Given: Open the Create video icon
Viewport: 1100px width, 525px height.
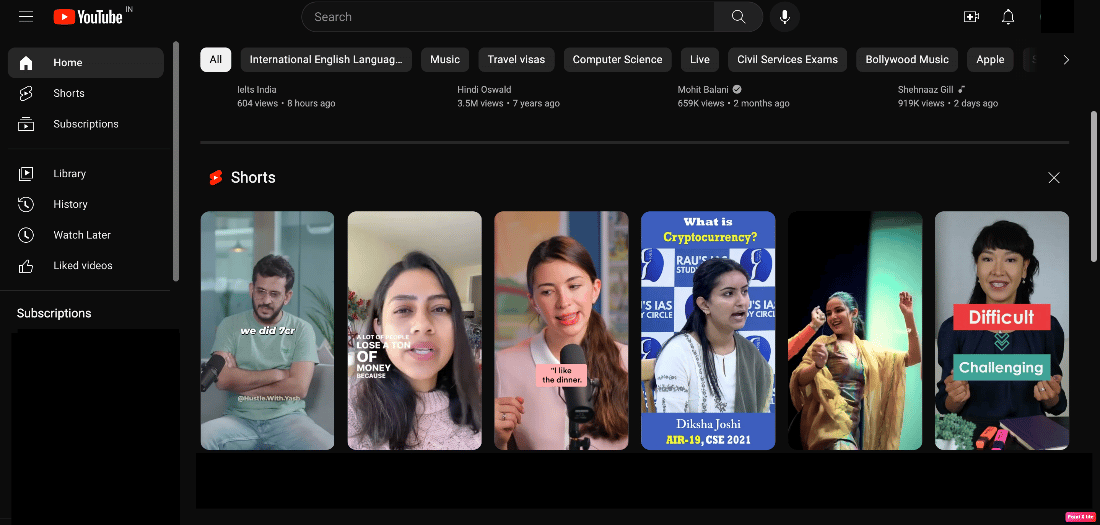Looking at the screenshot, I should click(x=971, y=17).
